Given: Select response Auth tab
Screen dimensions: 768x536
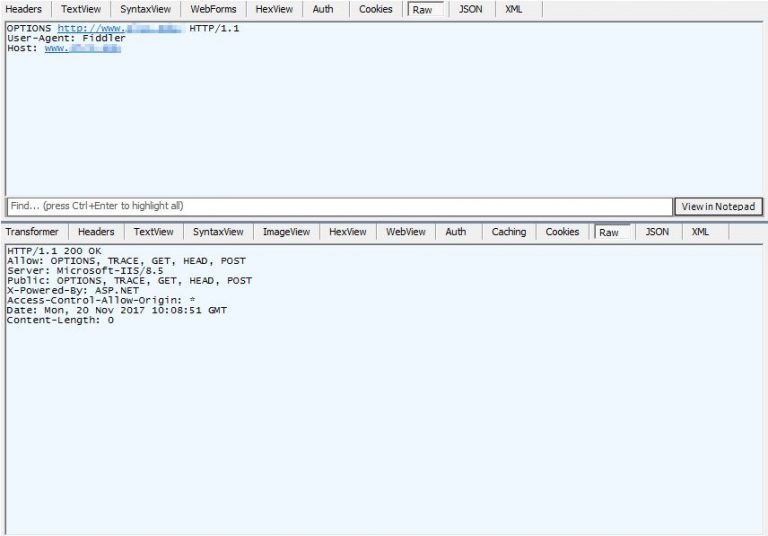Looking at the screenshot, I should (456, 232).
